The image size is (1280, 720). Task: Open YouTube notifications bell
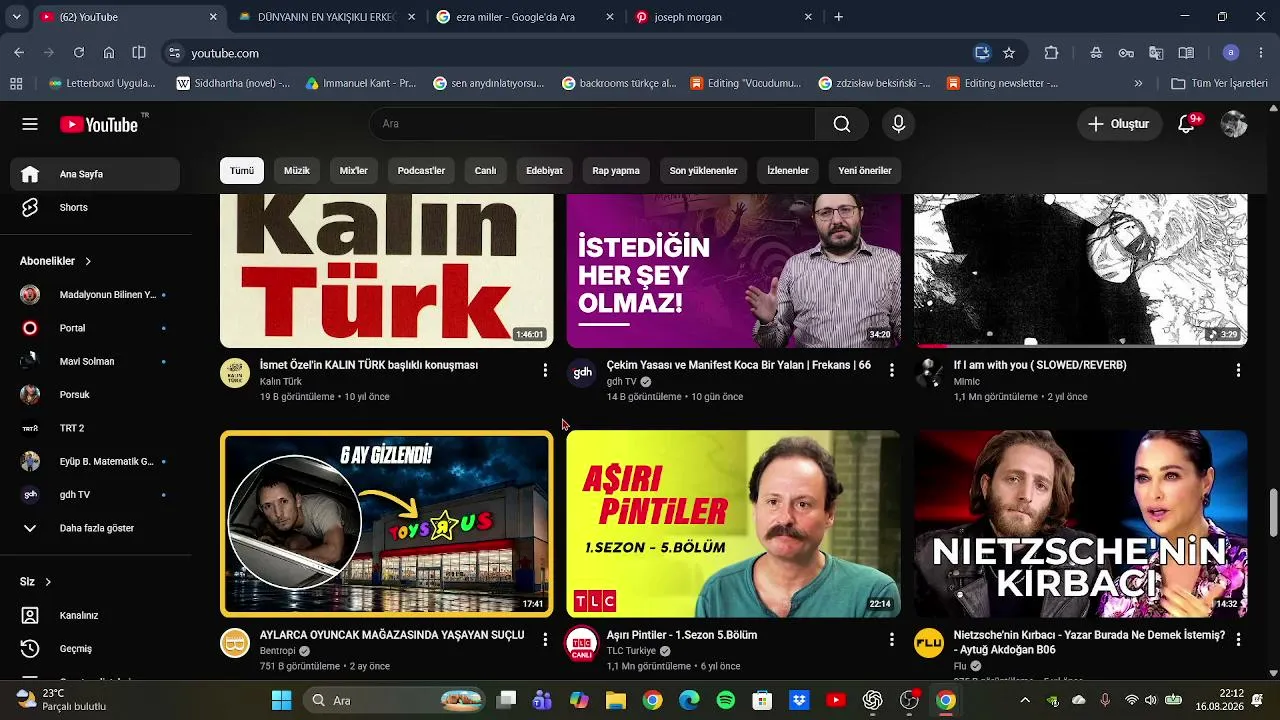1186,124
